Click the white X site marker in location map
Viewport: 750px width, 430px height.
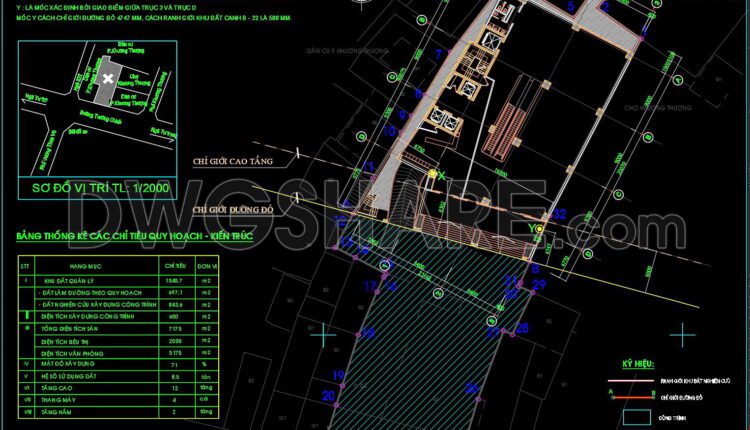(108, 78)
